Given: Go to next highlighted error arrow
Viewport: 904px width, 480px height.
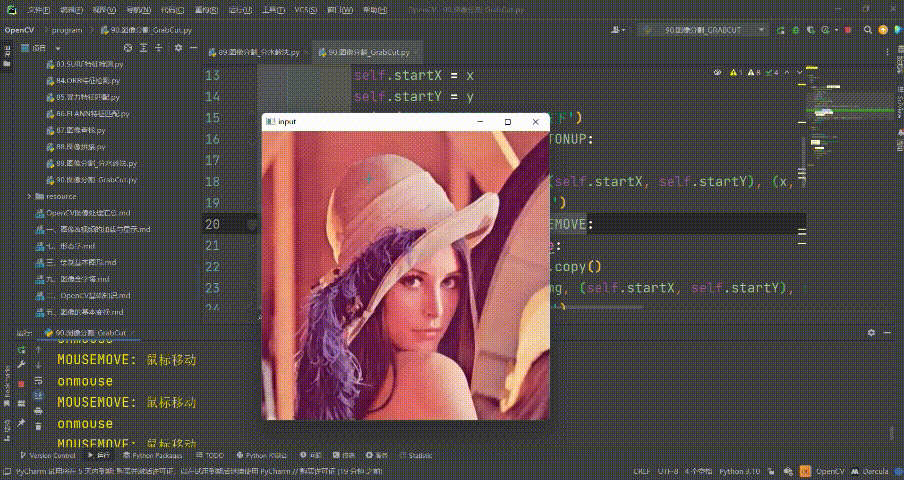Looking at the screenshot, I should tap(799, 73).
